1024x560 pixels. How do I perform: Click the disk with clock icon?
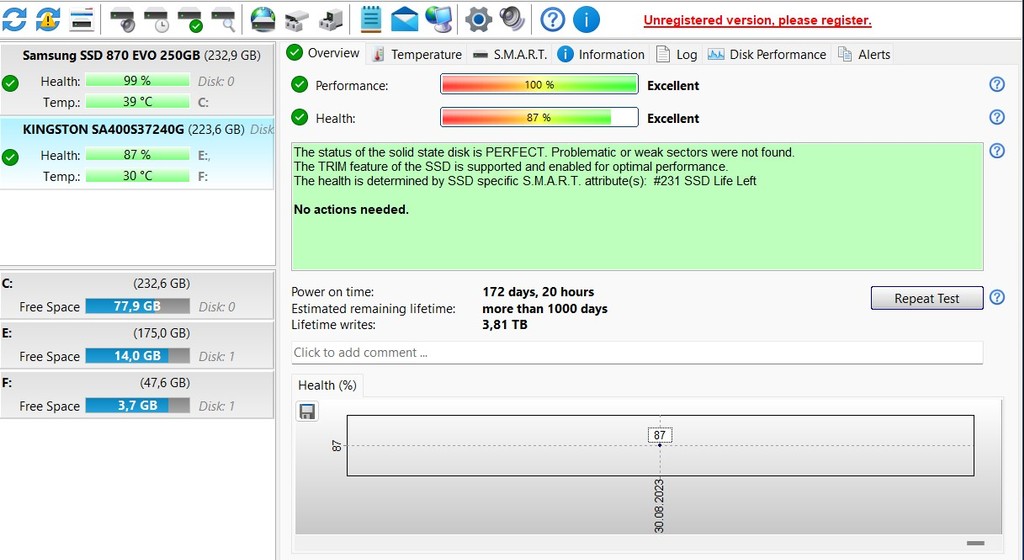pyautogui.click(x=156, y=19)
